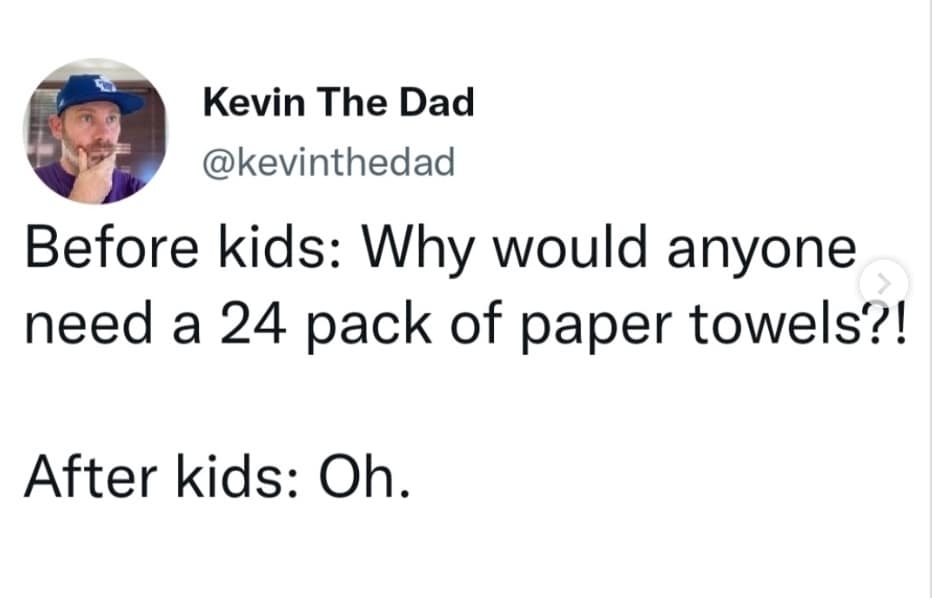
Task: Click the display name Kevin The Dad
Action: [x=337, y=102]
